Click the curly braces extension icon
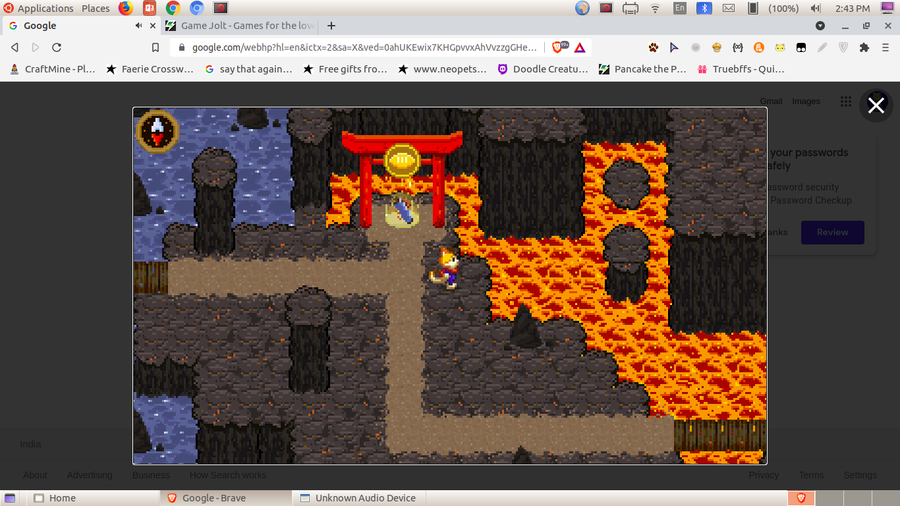 point(738,48)
